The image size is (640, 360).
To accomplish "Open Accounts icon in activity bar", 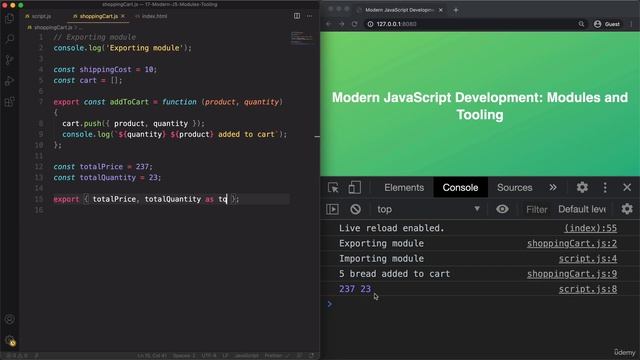I will pos(9,319).
